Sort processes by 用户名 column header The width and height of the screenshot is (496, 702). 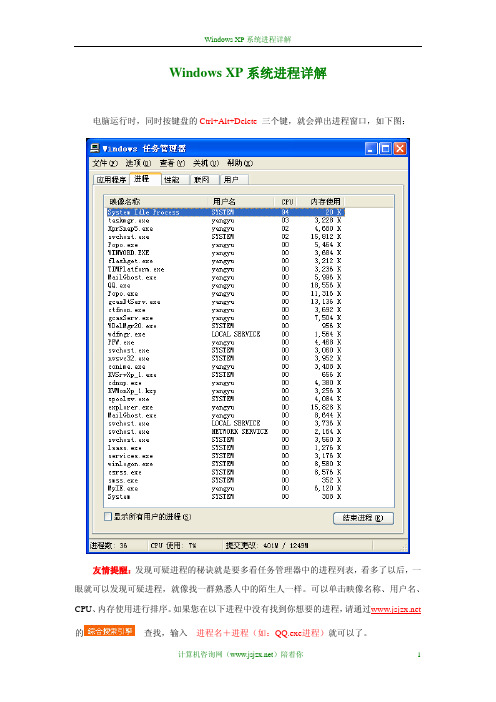click(241, 202)
